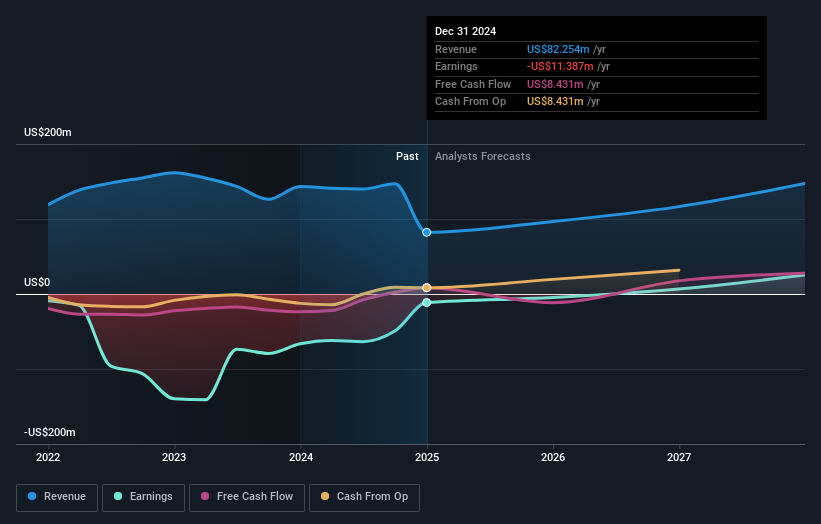Click the -US$200m y-axis label

tap(50, 432)
